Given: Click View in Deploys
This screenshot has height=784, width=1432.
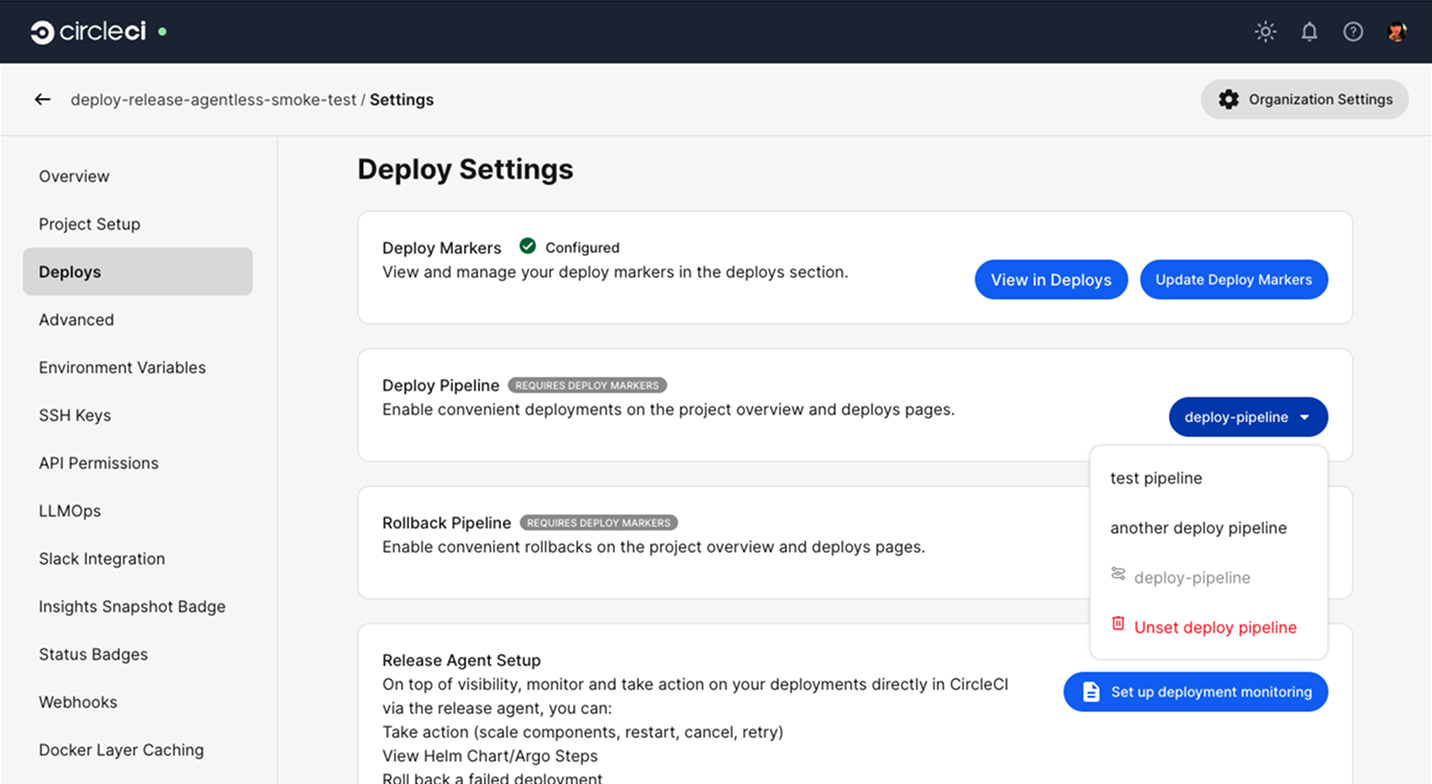Looking at the screenshot, I should (x=1051, y=279).
